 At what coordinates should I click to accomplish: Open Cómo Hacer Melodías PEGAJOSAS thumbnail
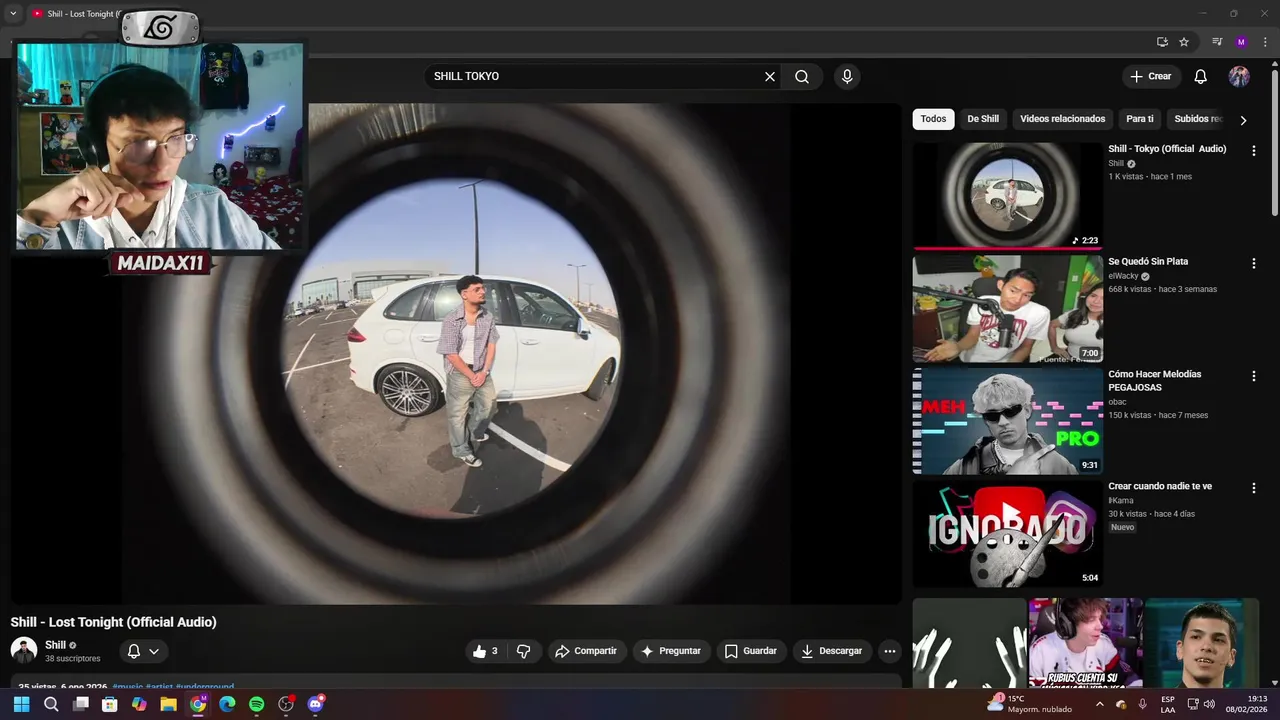tap(1007, 421)
